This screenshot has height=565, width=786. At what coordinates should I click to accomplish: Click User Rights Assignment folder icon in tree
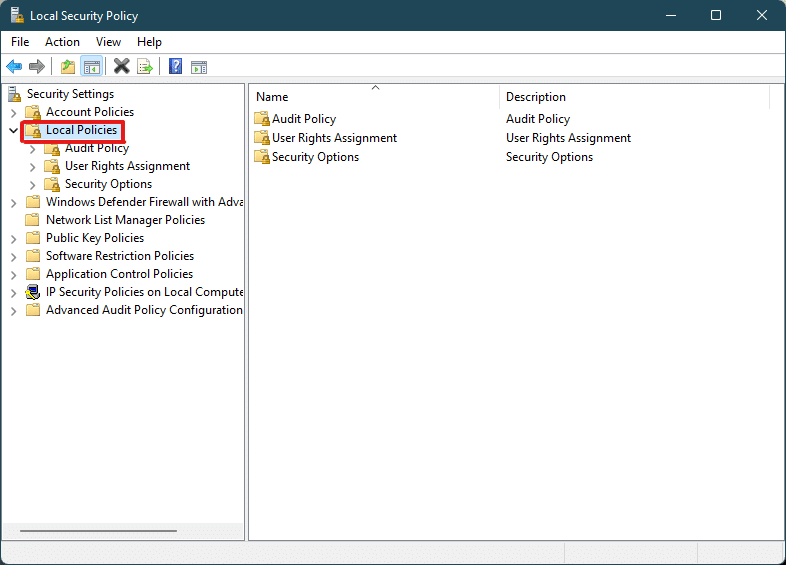[x=52, y=166]
